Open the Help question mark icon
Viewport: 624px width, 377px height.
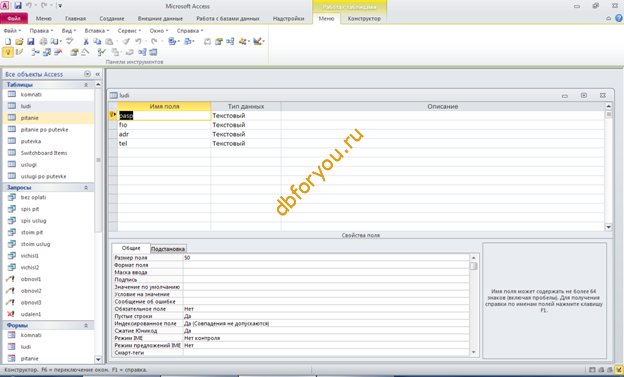(618, 18)
